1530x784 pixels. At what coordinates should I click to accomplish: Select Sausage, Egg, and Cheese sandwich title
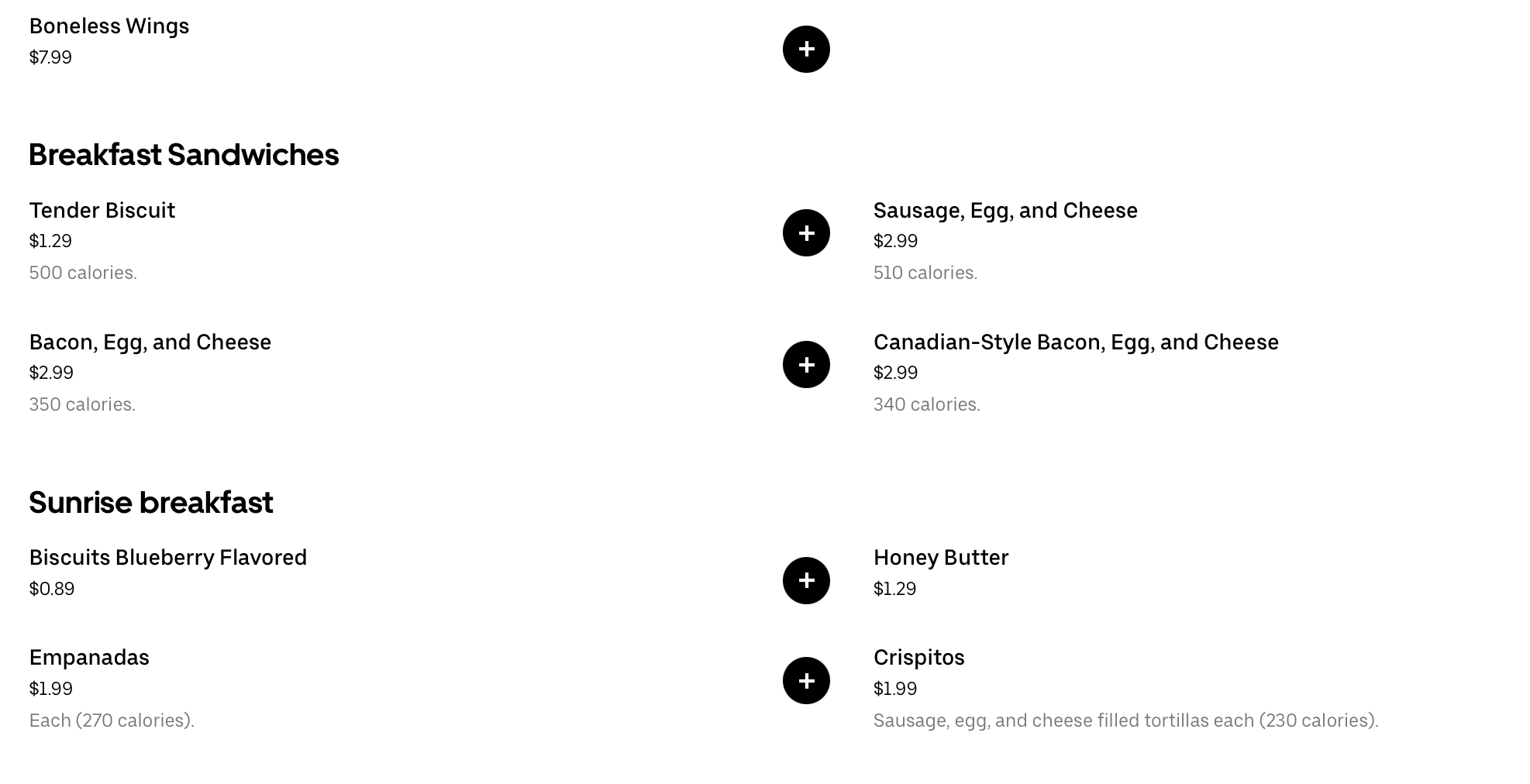[1005, 211]
